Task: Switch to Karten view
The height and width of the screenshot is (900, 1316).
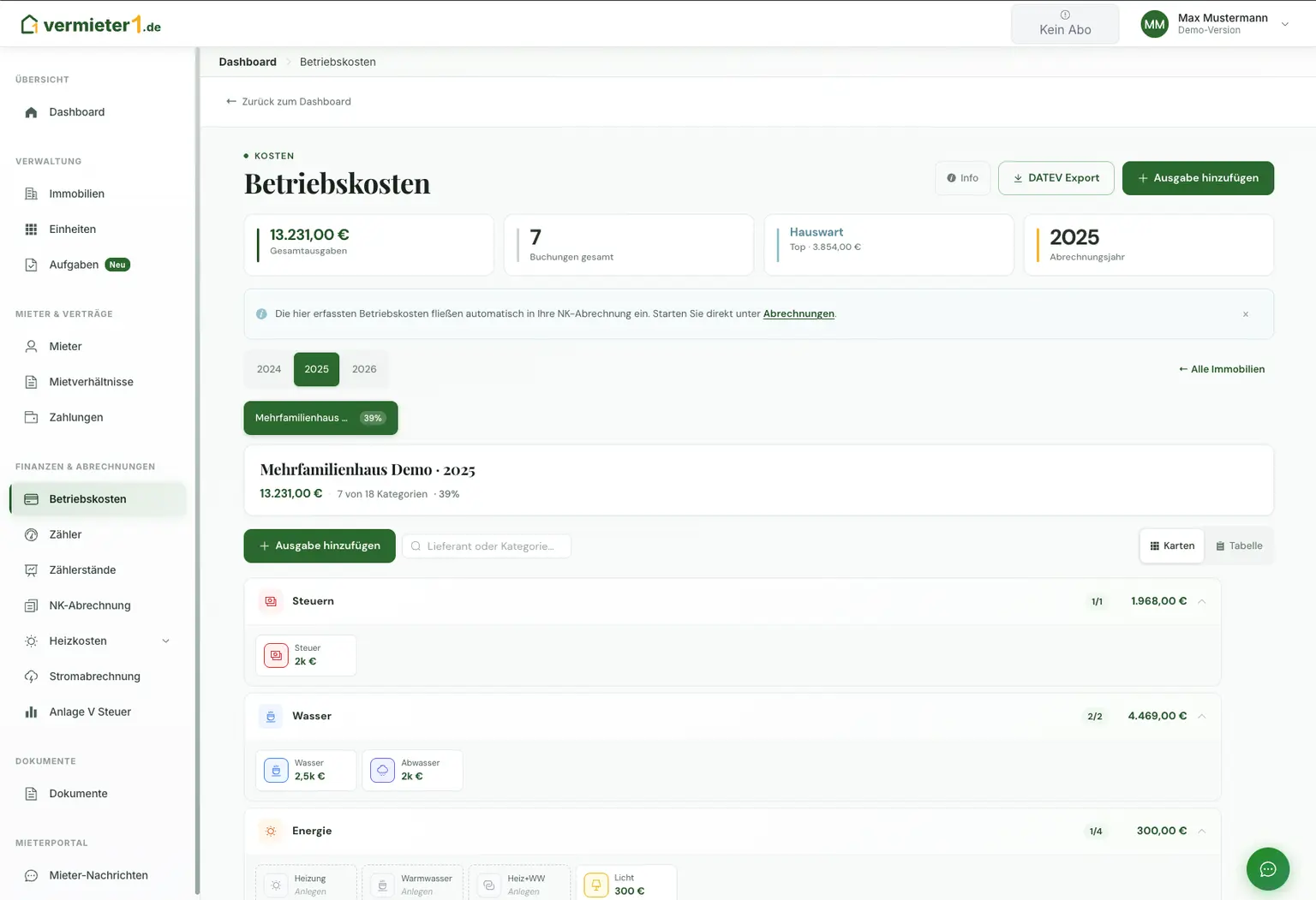Action: coord(1172,545)
